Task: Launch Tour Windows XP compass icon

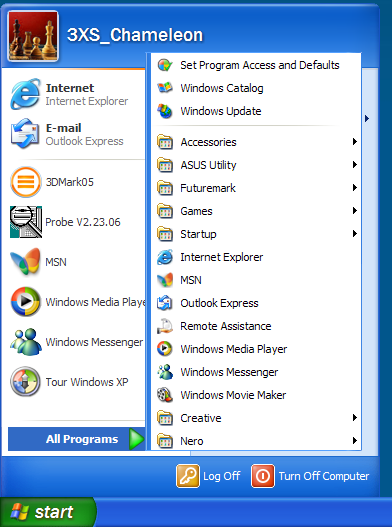Action: click(x=26, y=381)
